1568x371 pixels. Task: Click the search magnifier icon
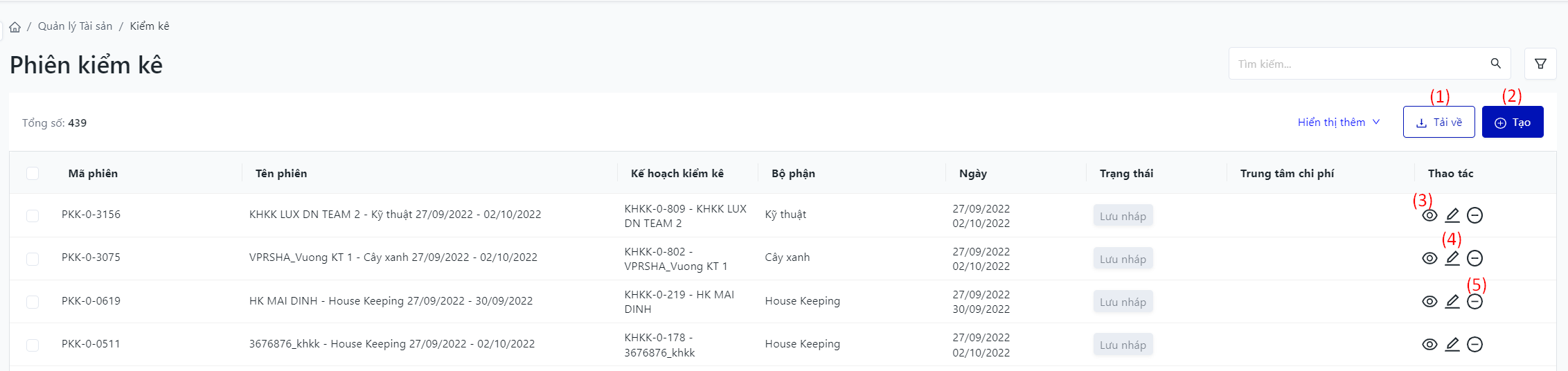[1496, 64]
